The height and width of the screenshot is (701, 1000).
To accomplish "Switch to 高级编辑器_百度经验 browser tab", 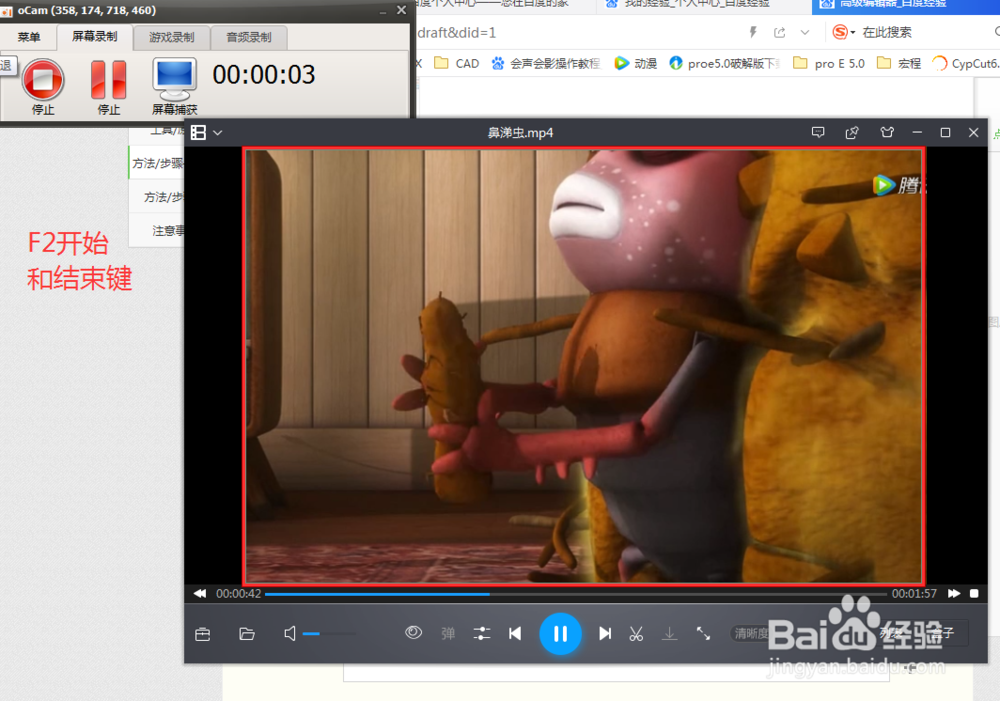I will [x=906, y=4].
